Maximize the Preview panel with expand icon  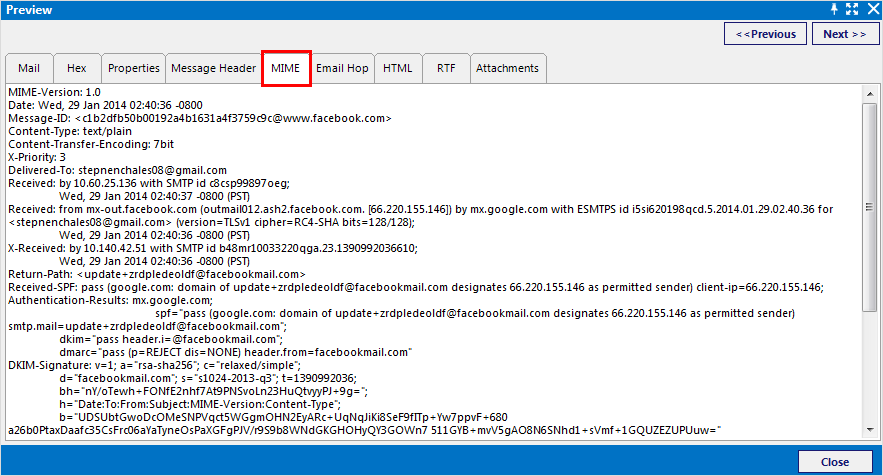coord(852,9)
